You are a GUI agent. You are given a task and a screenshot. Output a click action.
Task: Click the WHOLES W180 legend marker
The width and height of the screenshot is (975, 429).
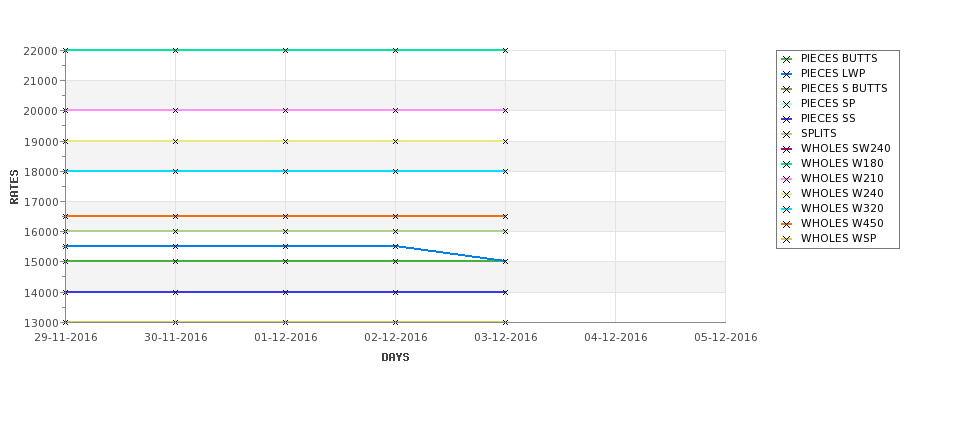[x=787, y=164]
